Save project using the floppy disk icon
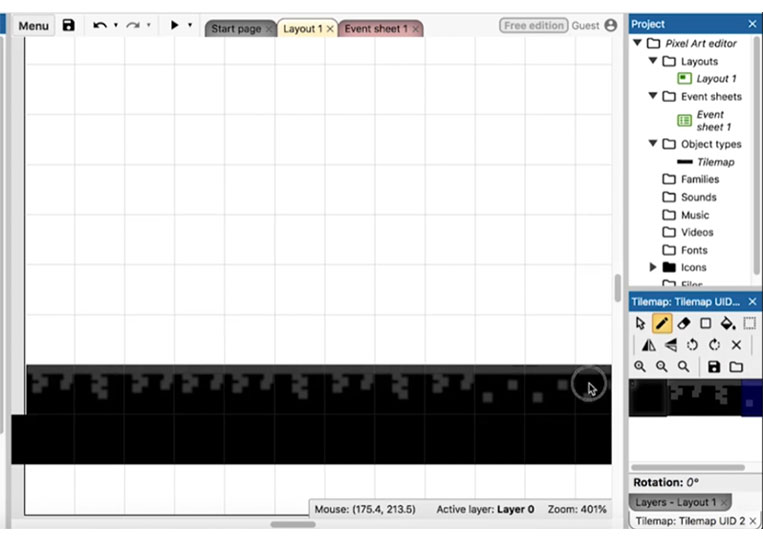 coord(69,25)
